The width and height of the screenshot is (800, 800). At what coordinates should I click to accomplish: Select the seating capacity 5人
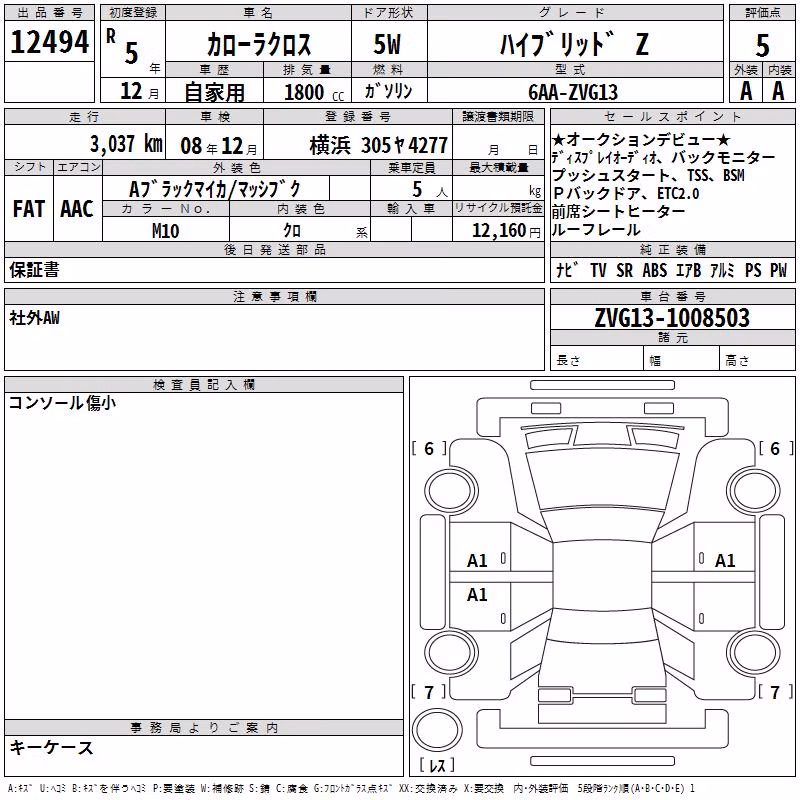point(430,190)
